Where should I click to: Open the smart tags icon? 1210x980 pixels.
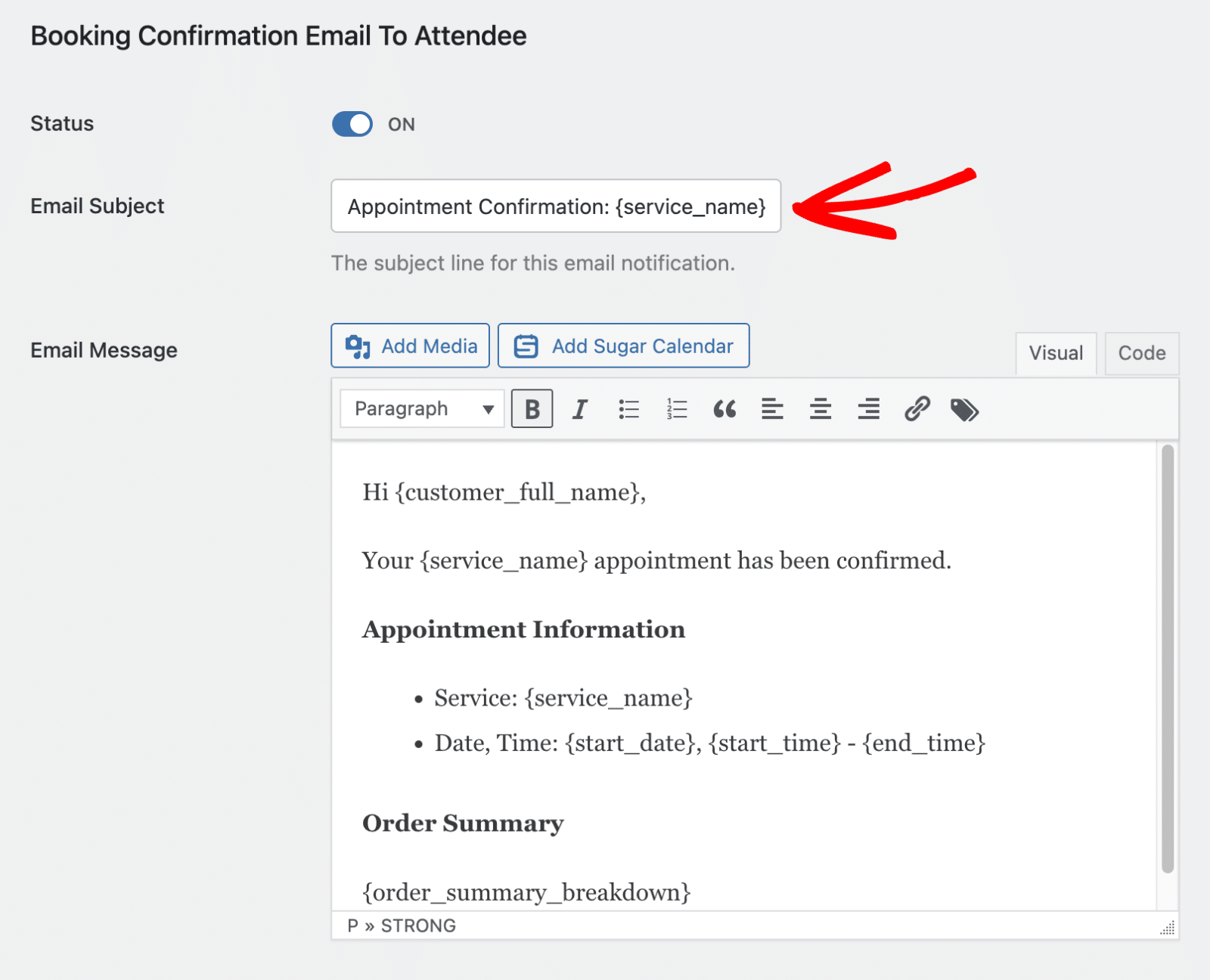[x=964, y=410]
